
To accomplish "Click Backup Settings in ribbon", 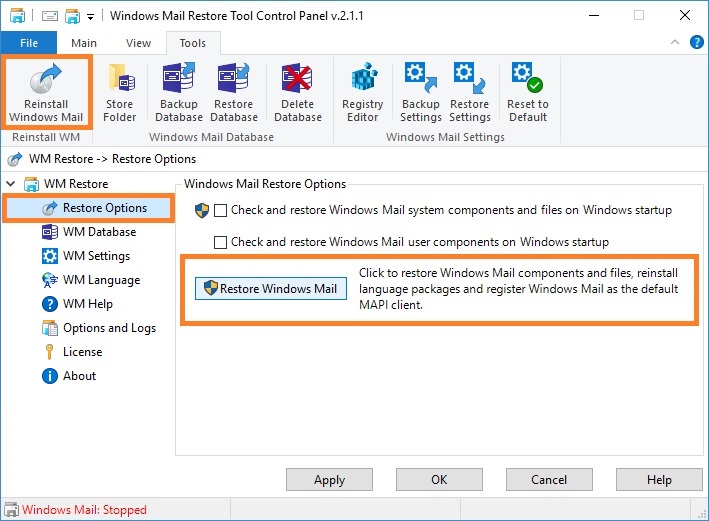I will (421, 92).
